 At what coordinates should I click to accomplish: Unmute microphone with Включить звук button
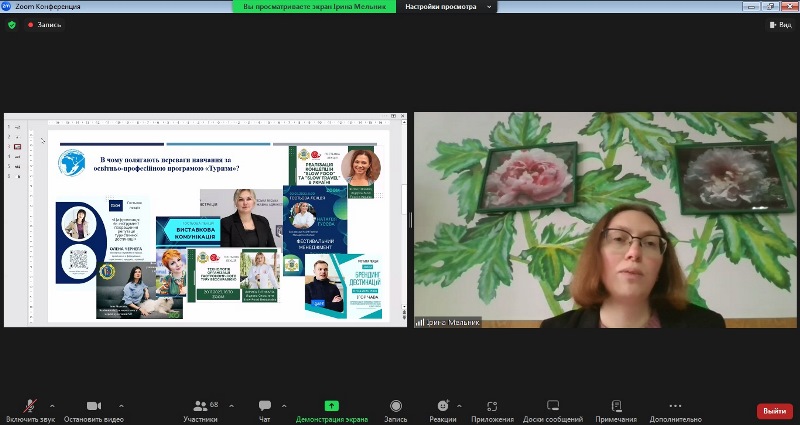pyautogui.click(x=30, y=406)
